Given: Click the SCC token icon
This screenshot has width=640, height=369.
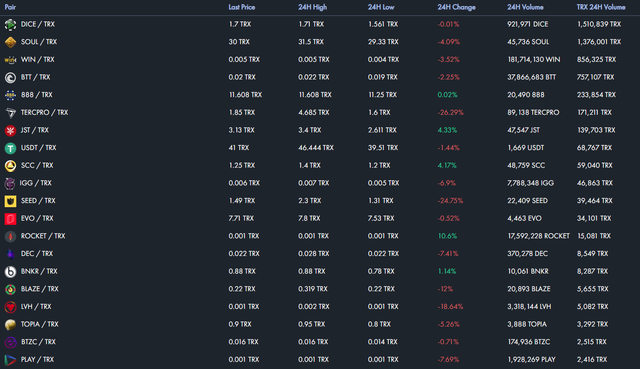Looking at the screenshot, I should [10, 165].
